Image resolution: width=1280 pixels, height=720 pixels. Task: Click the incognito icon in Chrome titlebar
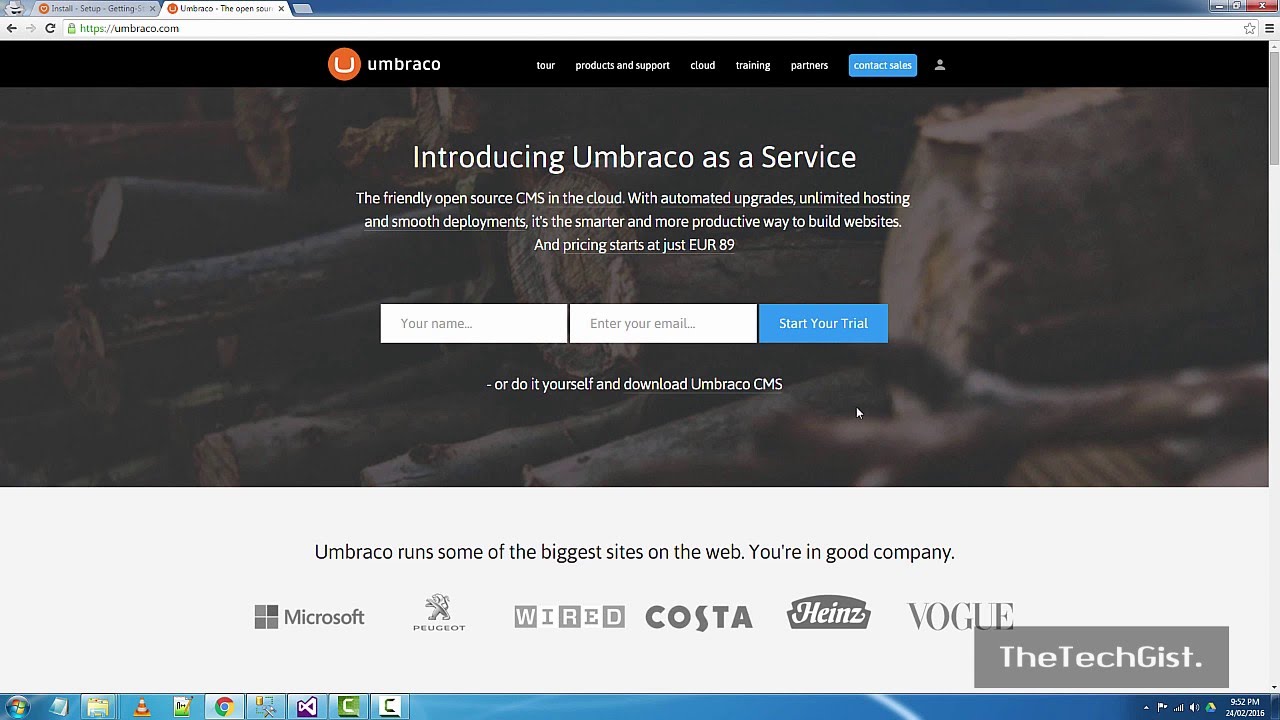tap(15, 8)
